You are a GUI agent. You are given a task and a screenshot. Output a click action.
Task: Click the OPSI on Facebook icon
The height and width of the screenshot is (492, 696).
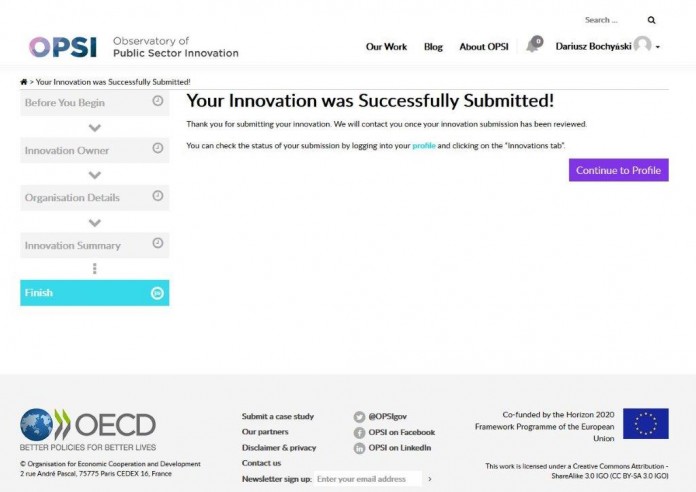359,433
